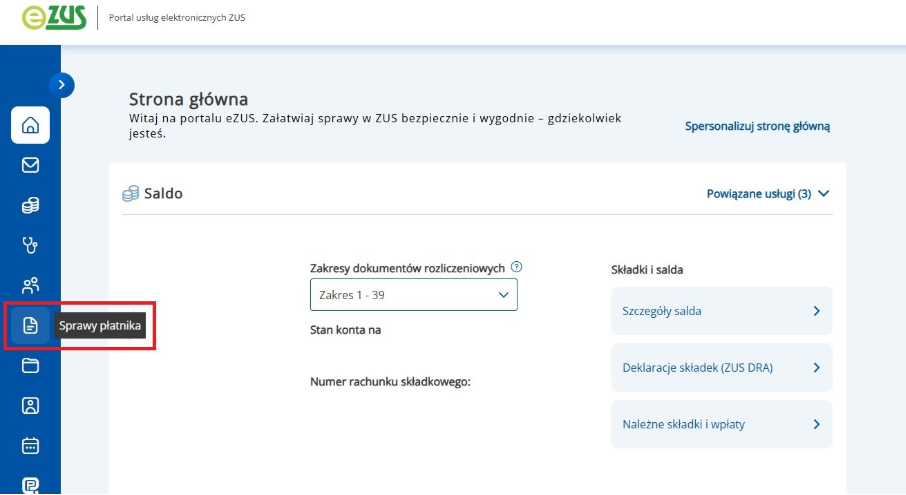Click the bottom sidebar icon below the calendar
Viewport: 906px width, 495px height.
coord(30,483)
